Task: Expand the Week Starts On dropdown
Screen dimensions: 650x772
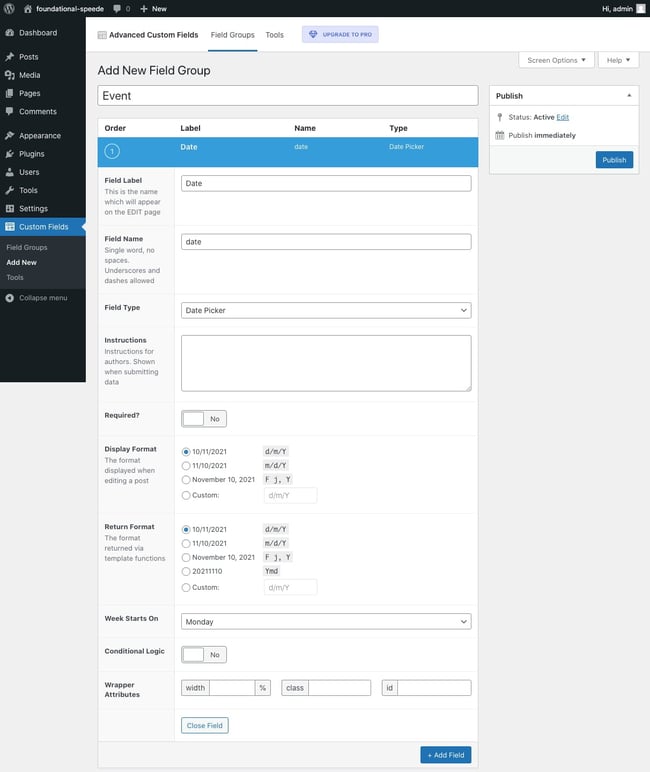Action: 326,622
